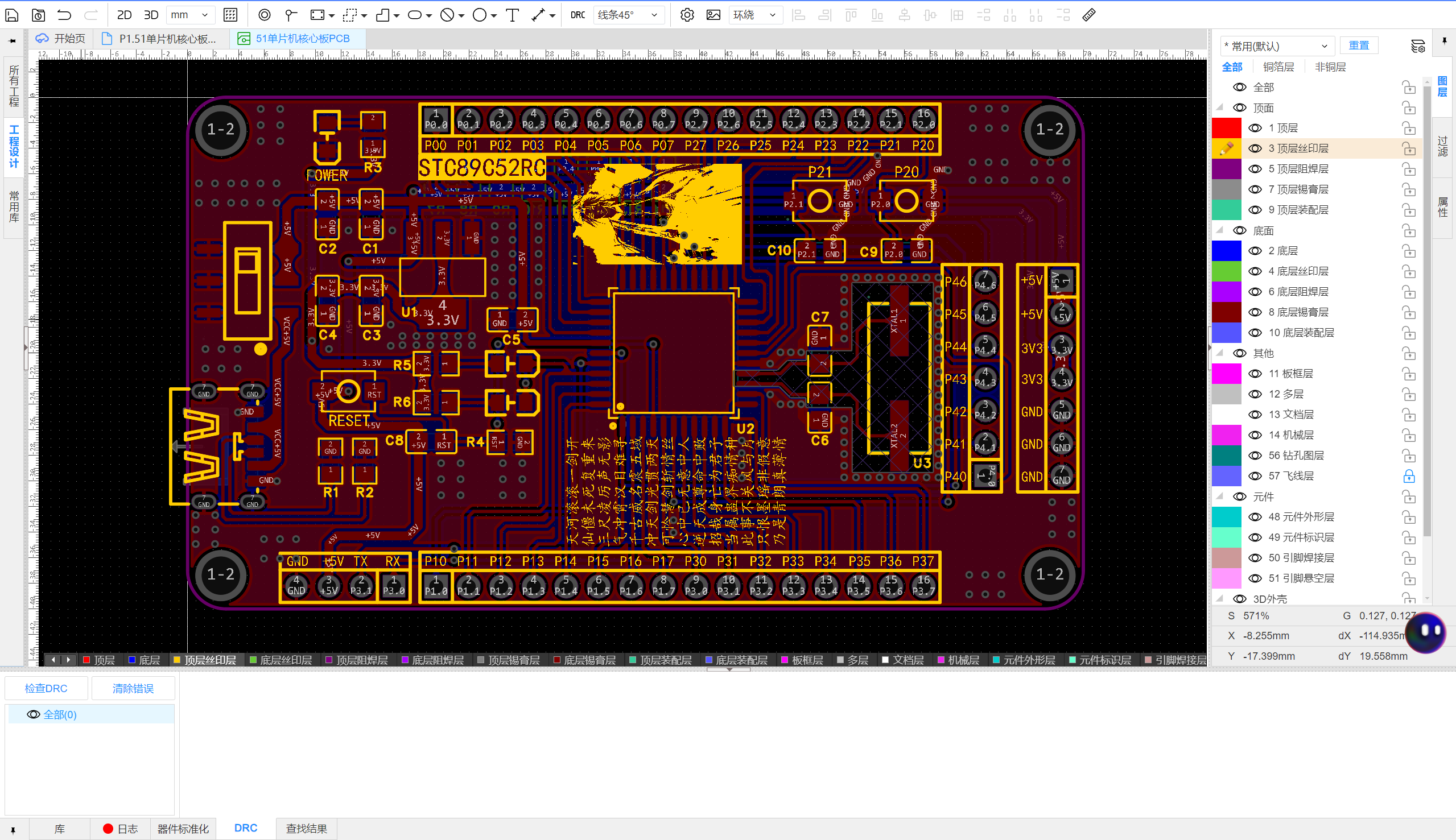This screenshot has width=1456, height=840.
Task: Click the insert image icon
Action: [x=713, y=15]
